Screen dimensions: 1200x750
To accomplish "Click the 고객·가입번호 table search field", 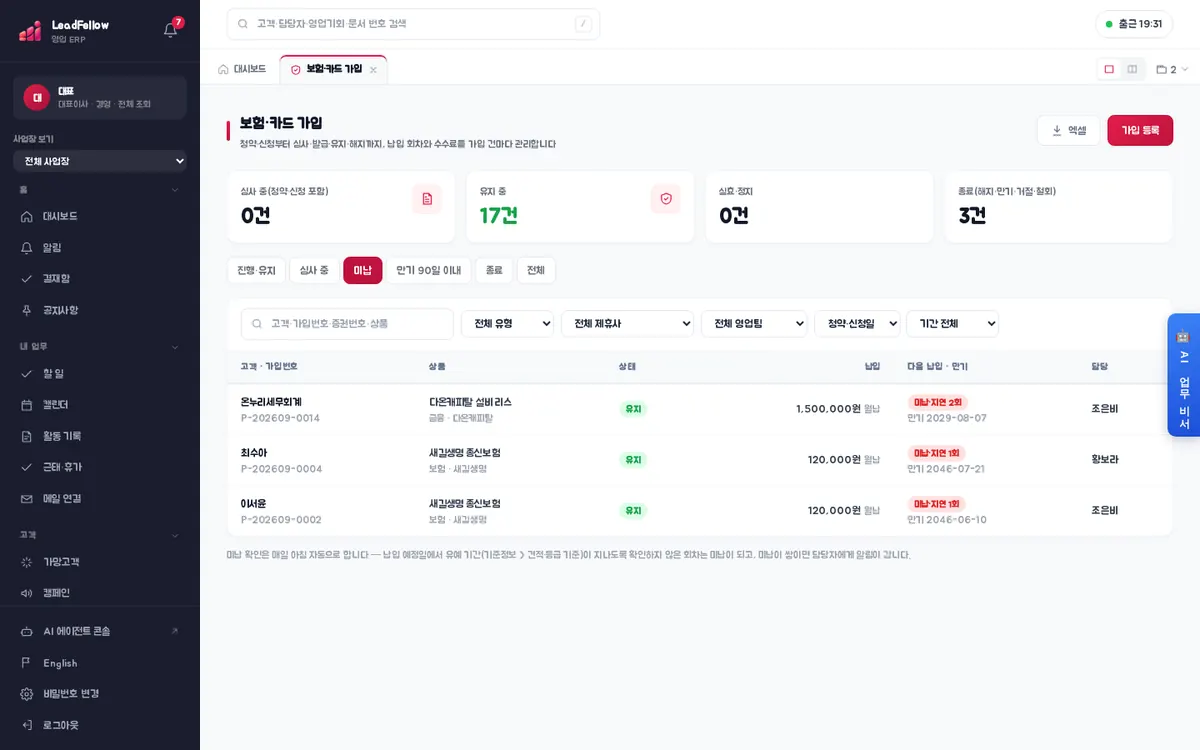I will 347,324.
